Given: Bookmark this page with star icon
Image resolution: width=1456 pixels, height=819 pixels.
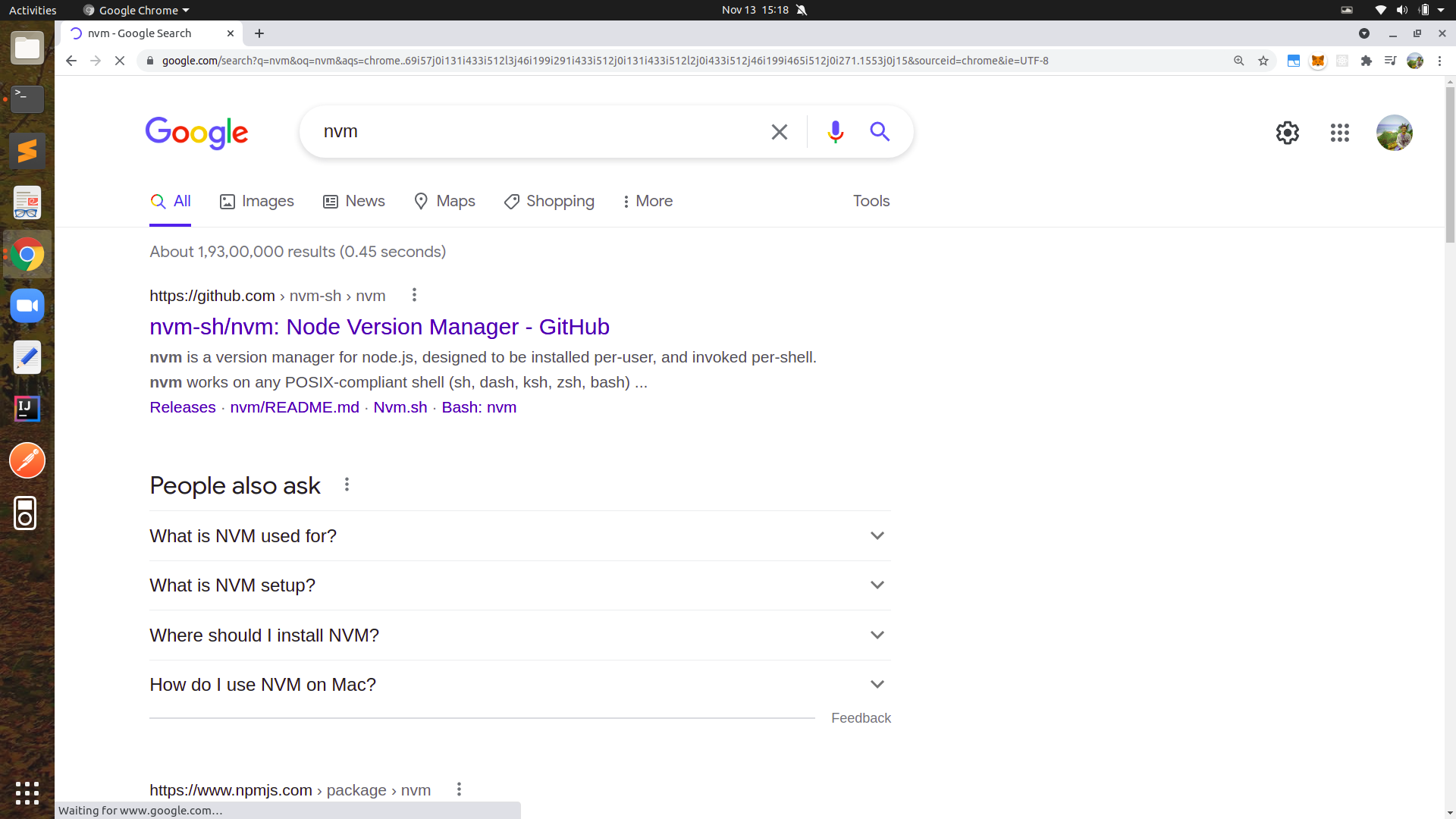Looking at the screenshot, I should coord(1263,61).
